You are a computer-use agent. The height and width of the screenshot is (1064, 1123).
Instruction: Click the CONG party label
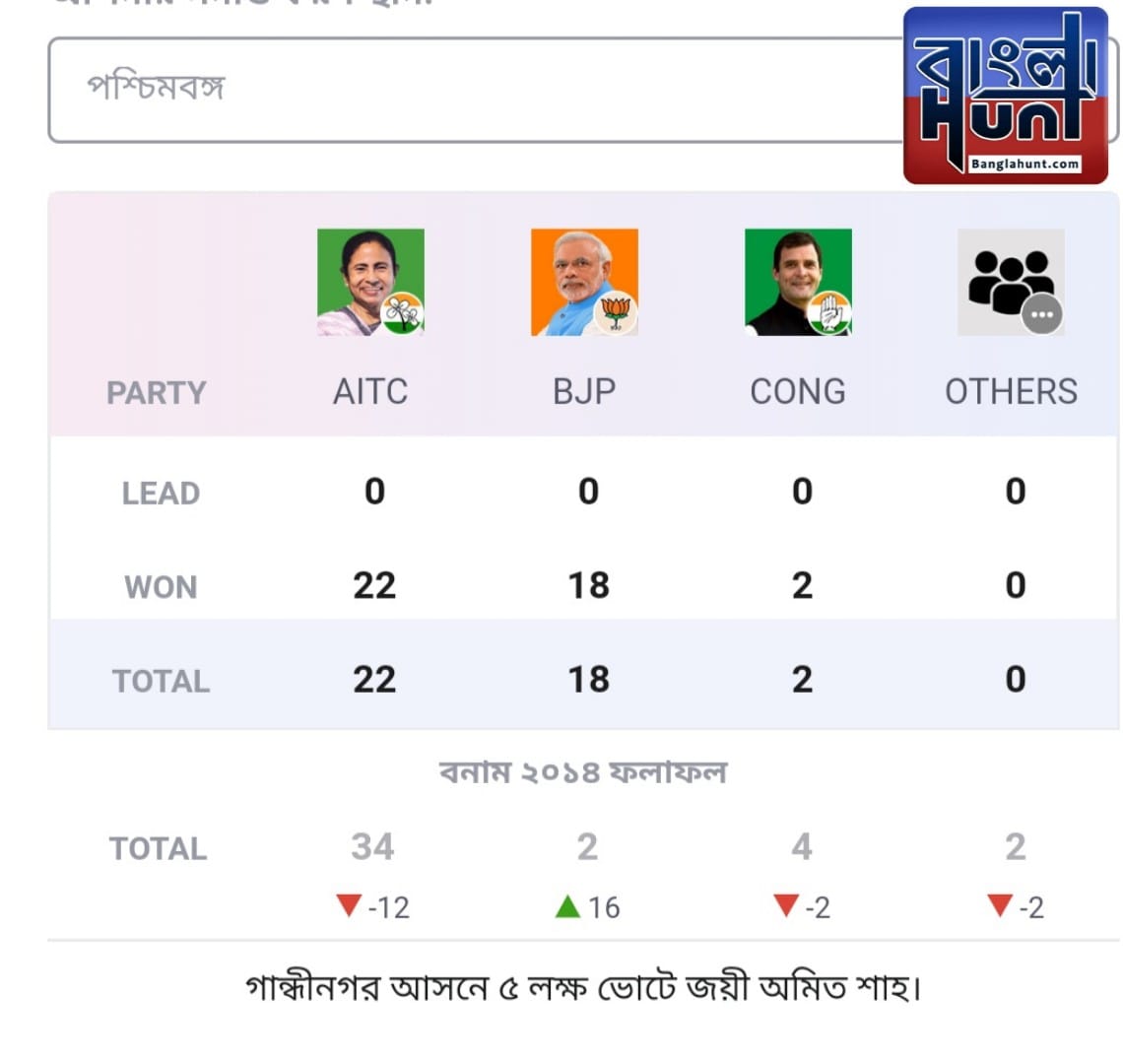click(798, 392)
